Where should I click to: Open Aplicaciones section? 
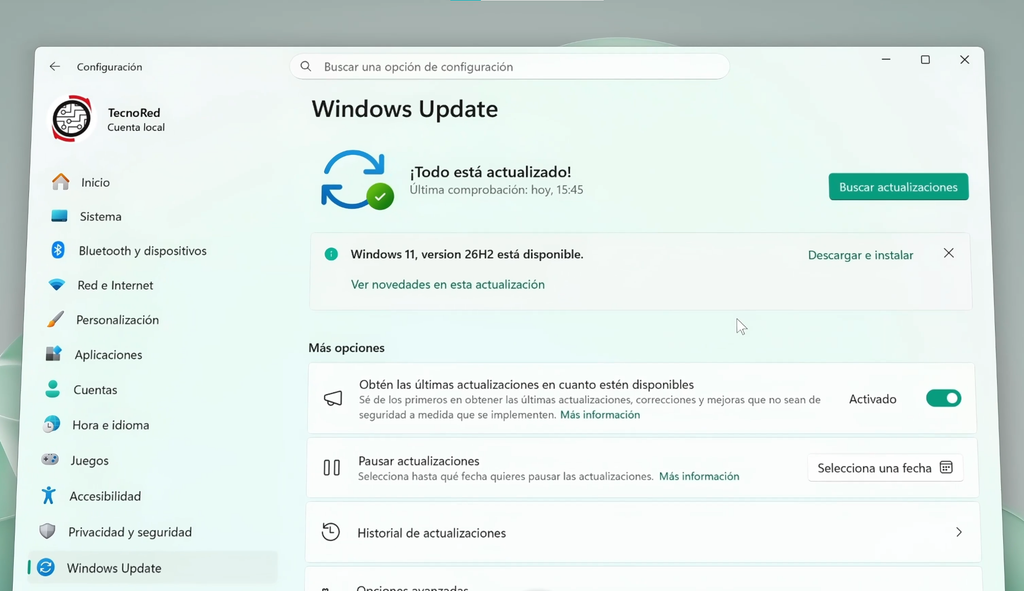(108, 355)
